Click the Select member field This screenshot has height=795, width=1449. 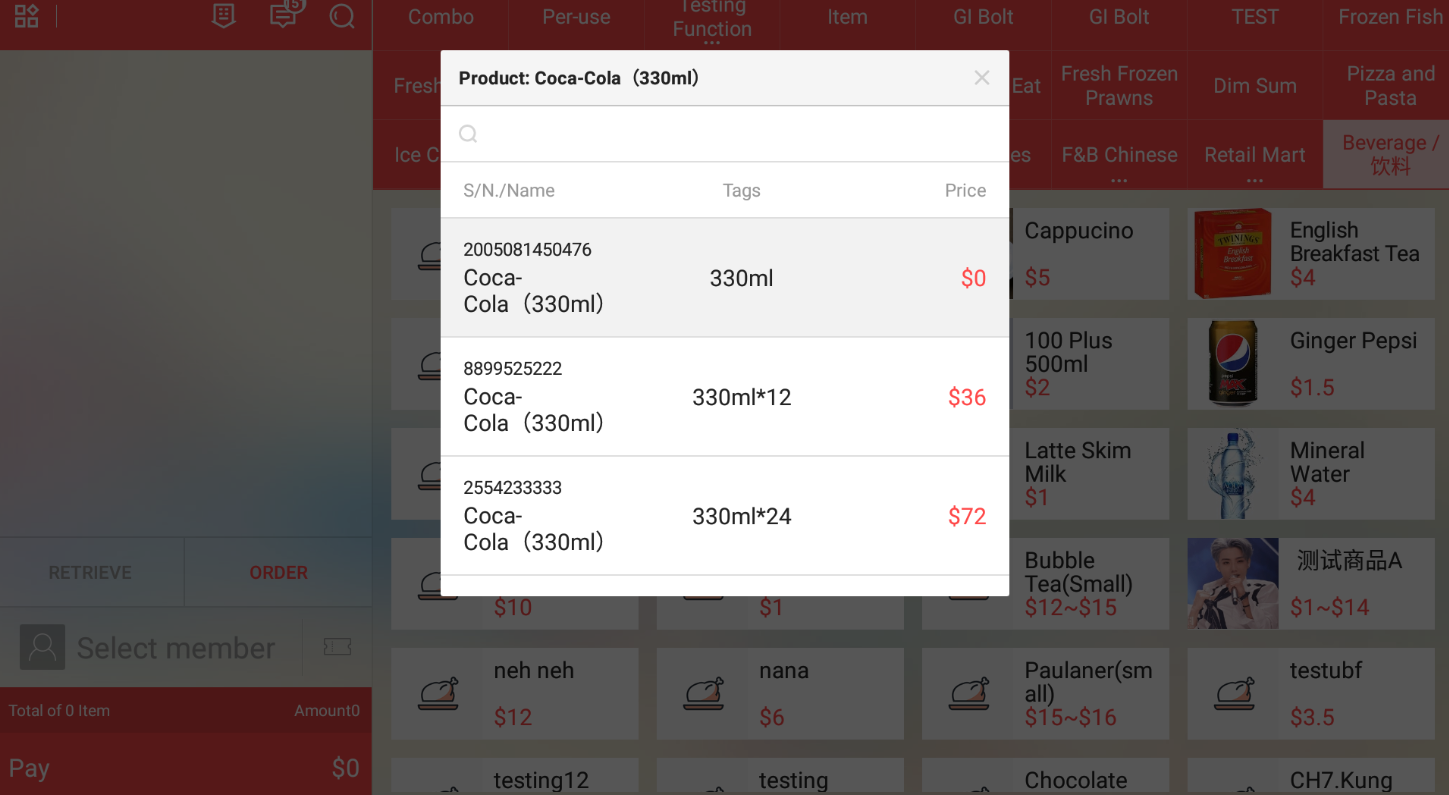point(175,648)
